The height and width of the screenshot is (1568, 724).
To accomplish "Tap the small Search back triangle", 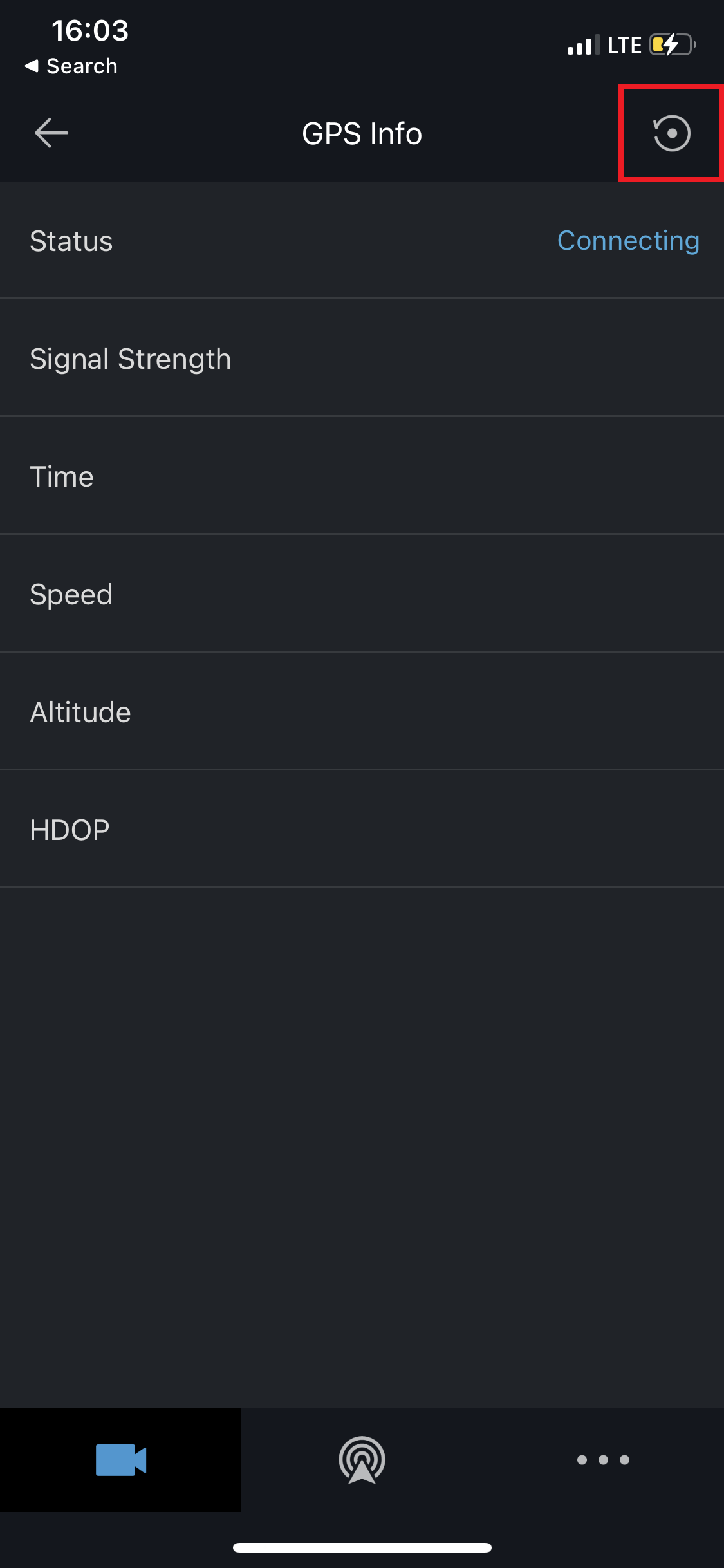I will pos(32,66).
